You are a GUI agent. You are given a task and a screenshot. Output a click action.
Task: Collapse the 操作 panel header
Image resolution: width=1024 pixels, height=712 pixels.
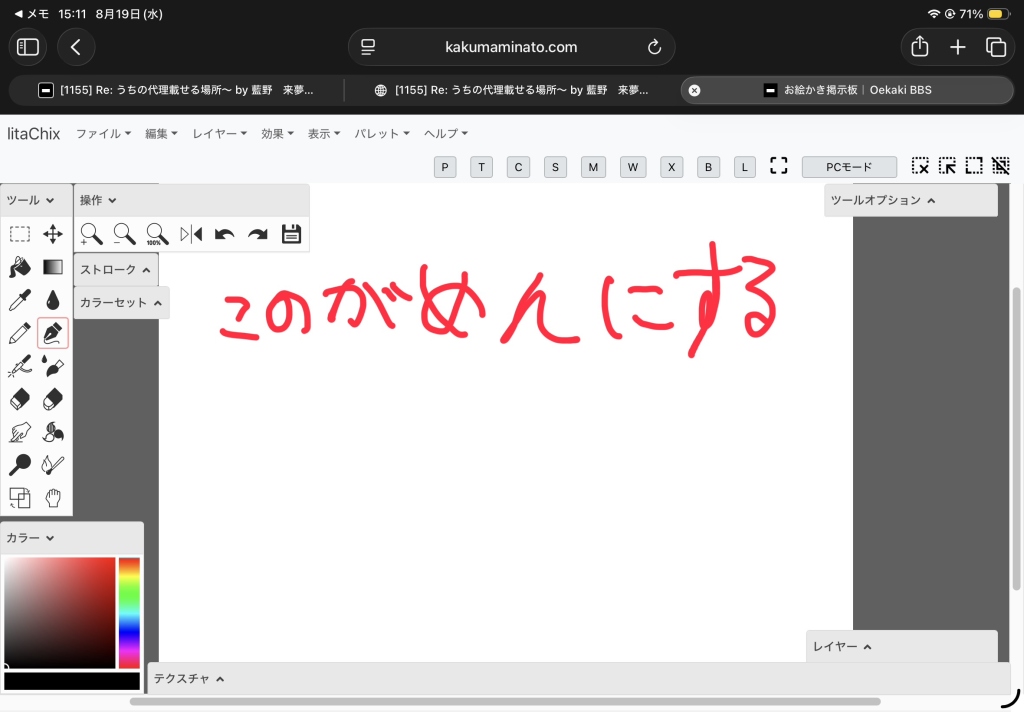pyautogui.click(x=191, y=201)
